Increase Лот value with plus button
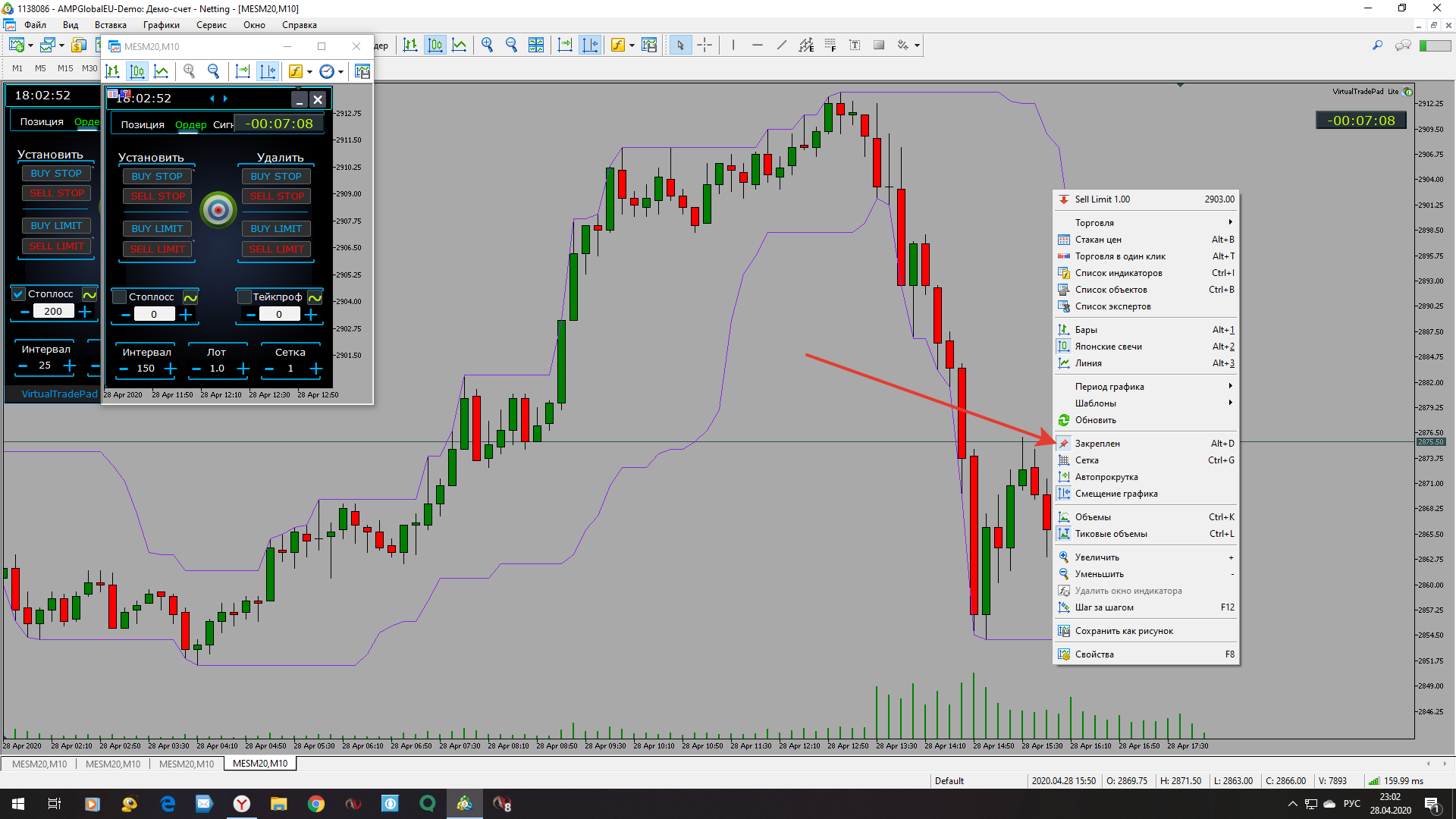This screenshot has width=1456, height=819. 243,369
